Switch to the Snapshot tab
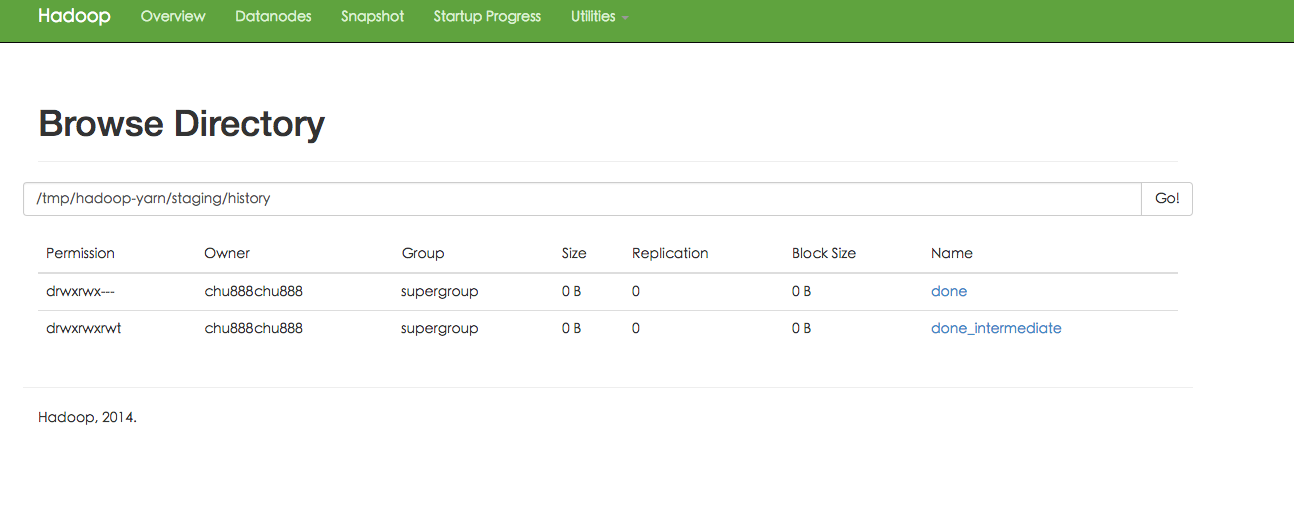This screenshot has height=523, width=1294. pyautogui.click(x=372, y=16)
